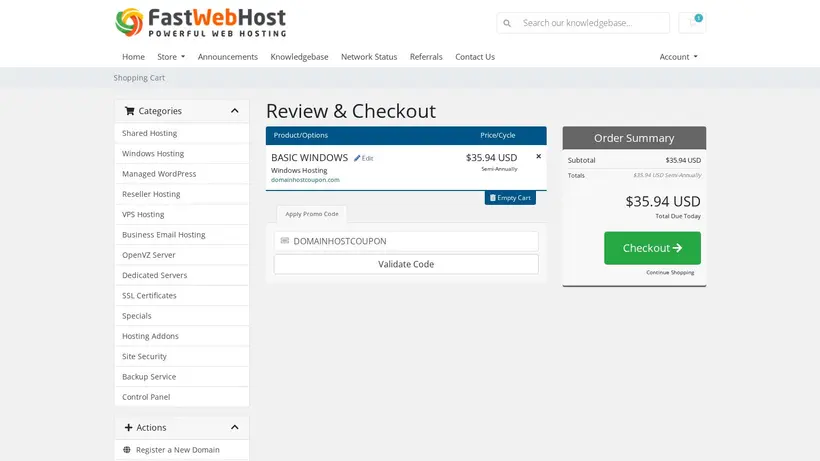Select Site Security category
This screenshot has height=461, width=820.
181,356
